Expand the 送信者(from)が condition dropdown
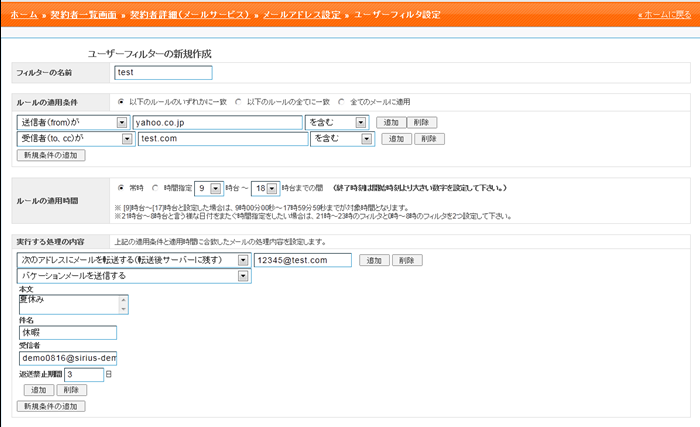Viewport: 700px width, 427px height. click(x=126, y=122)
